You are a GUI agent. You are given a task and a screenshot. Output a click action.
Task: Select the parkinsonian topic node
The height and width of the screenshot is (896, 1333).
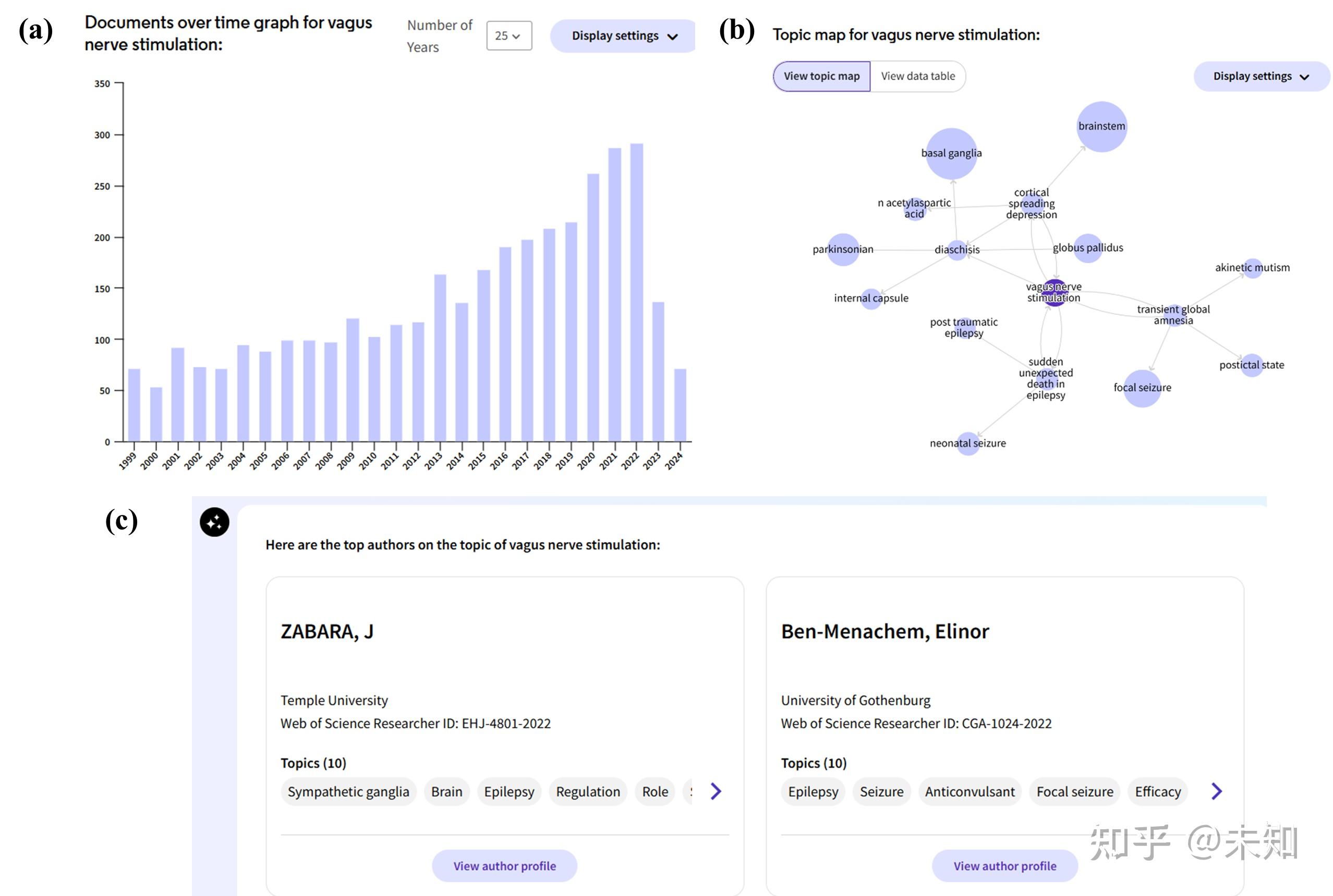coord(843,250)
